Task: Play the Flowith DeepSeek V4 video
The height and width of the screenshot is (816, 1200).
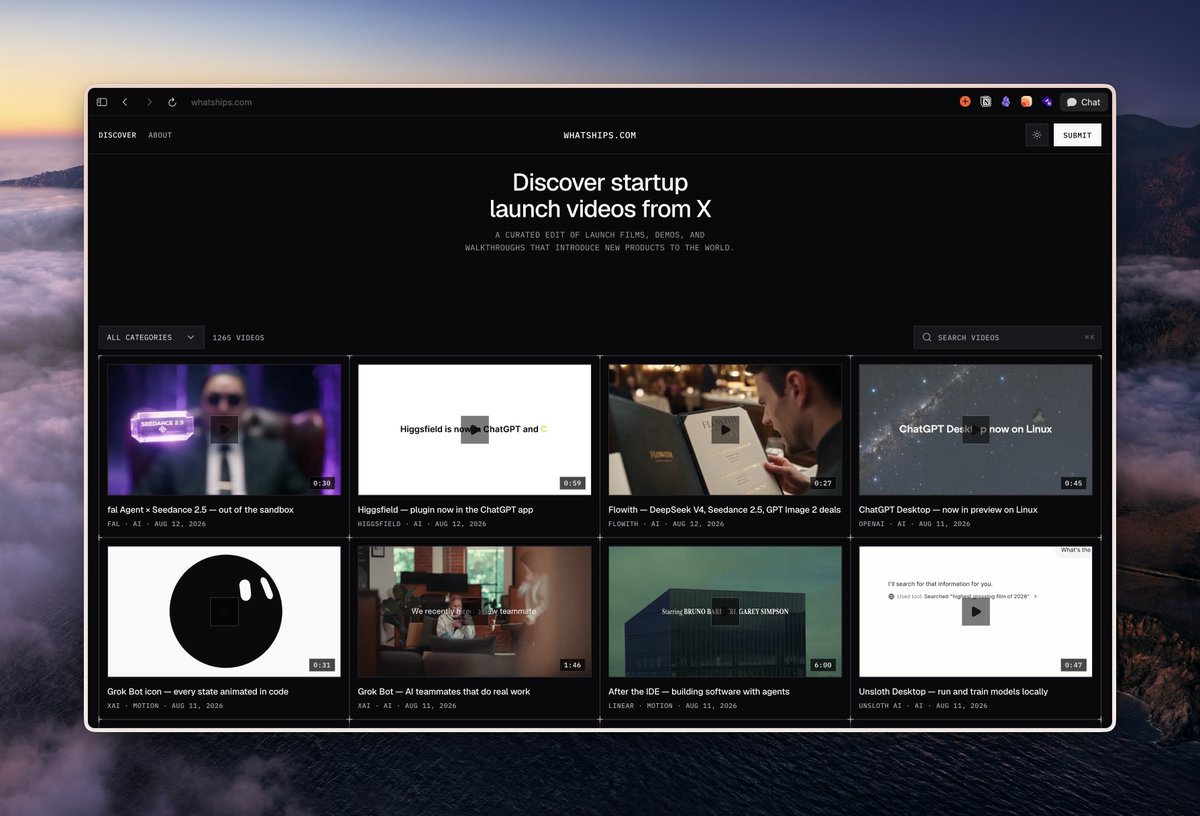Action: pyautogui.click(x=725, y=429)
